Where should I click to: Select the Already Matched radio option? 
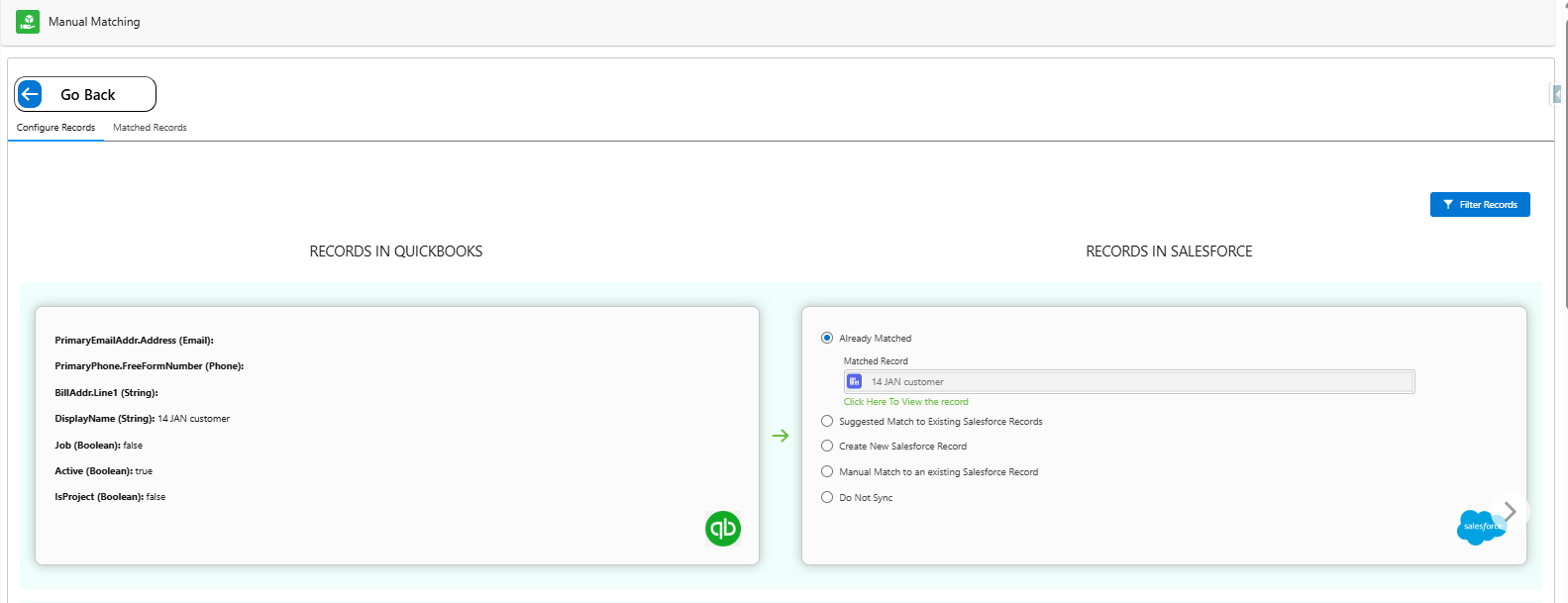click(827, 338)
